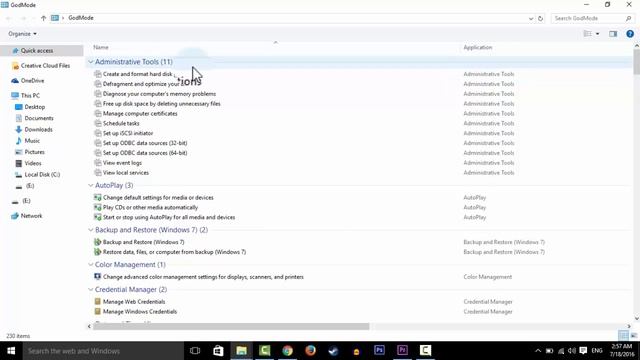Toggle the preview pane icon

pos(613,34)
